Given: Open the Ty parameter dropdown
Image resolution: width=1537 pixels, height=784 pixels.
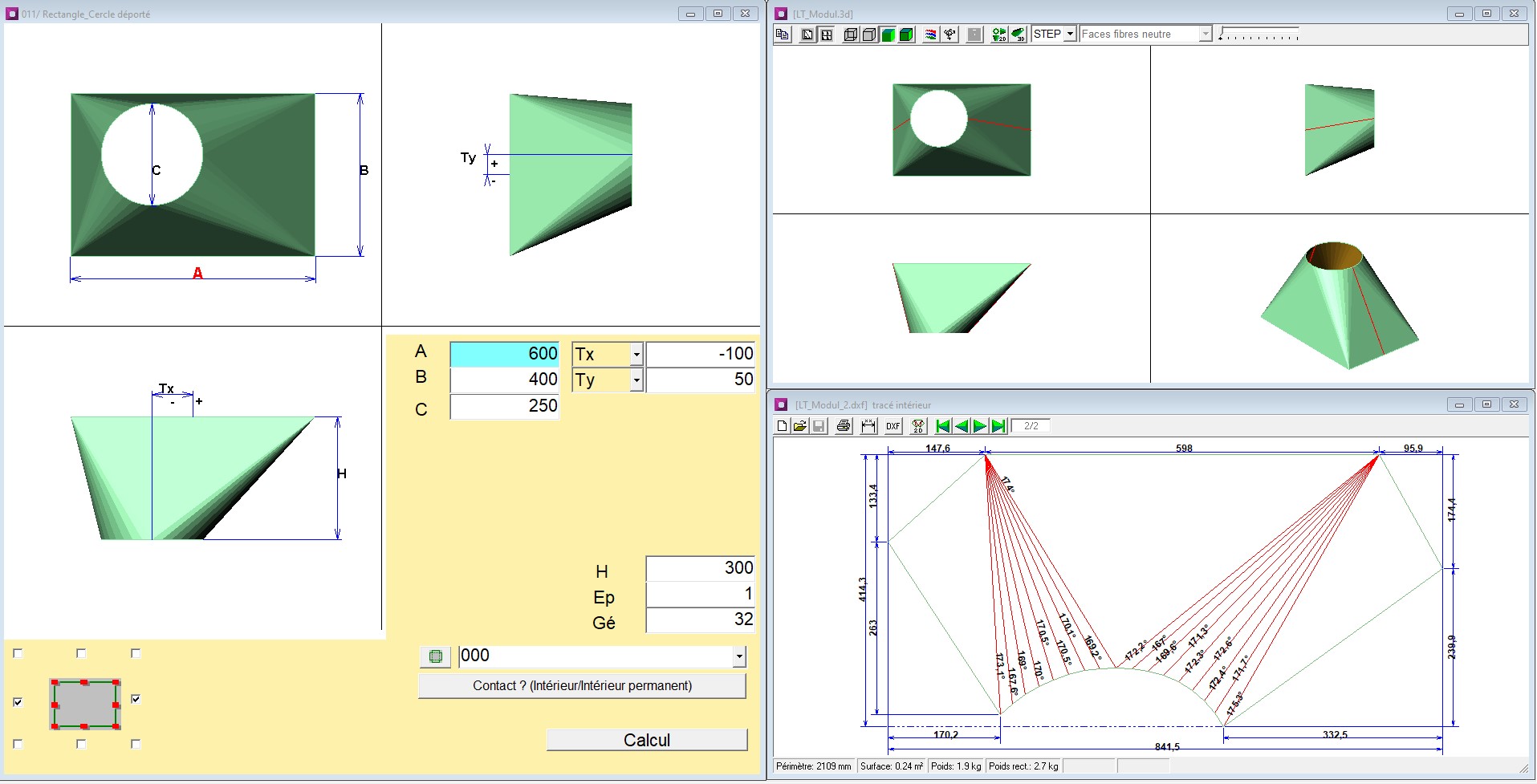Looking at the screenshot, I should click(x=636, y=380).
